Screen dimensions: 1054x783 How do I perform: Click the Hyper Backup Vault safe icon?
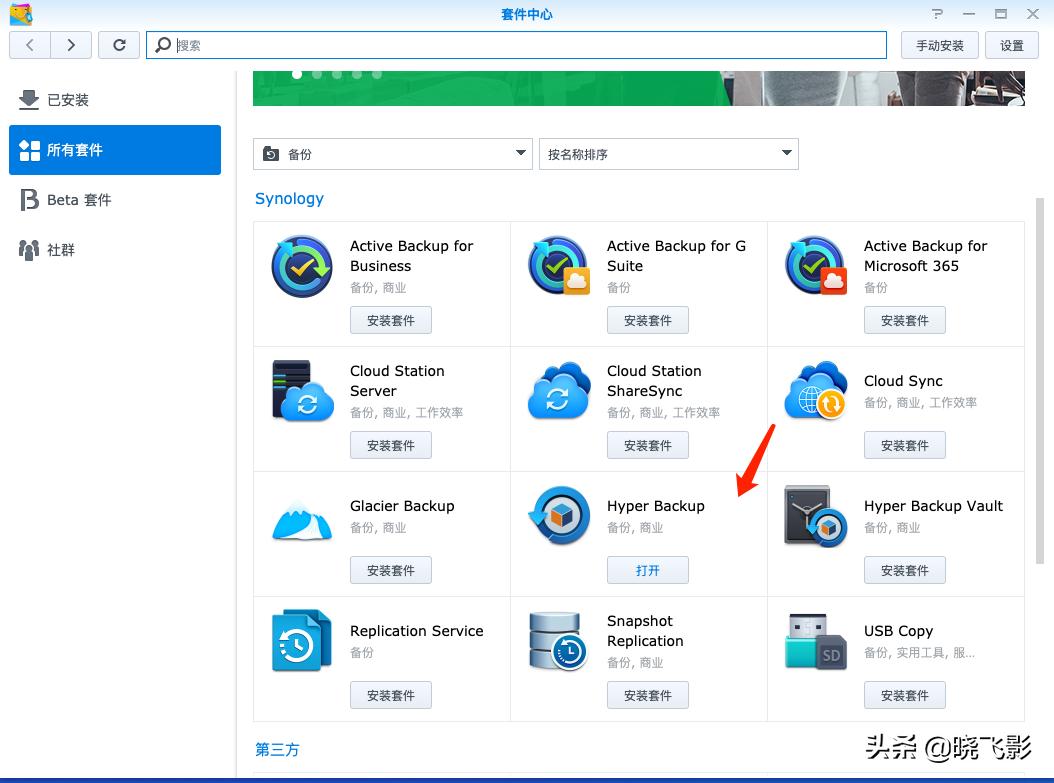816,516
